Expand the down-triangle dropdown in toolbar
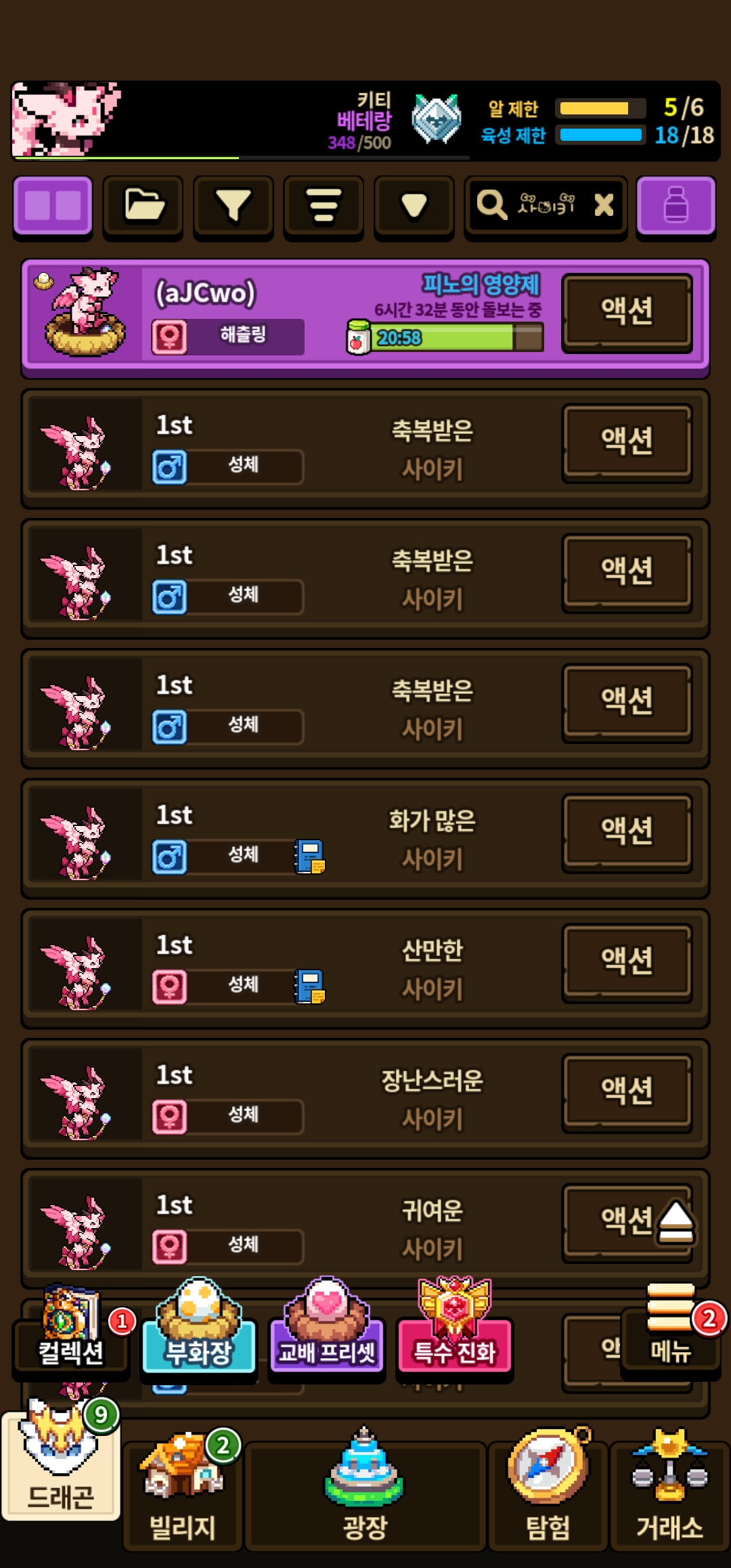The height and width of the screenshot is (1568, 731). pyautogui.click(x=414, y=206)
